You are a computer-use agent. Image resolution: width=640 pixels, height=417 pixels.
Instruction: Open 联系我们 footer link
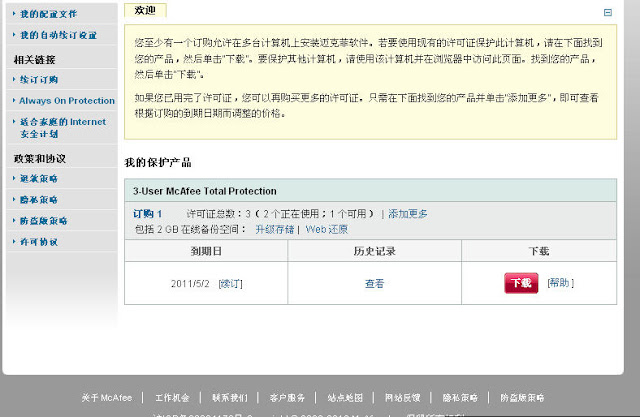tap(230, 398)
